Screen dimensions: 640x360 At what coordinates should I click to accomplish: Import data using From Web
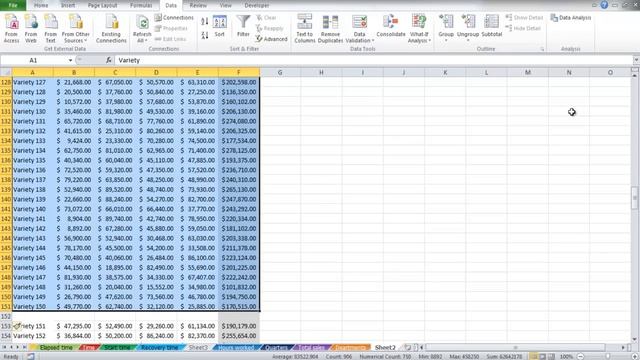[31, 29]
